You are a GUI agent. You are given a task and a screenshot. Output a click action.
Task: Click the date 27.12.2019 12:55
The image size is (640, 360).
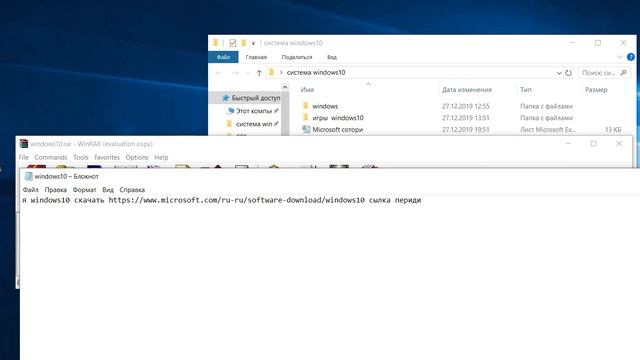[x=465, y=106]
